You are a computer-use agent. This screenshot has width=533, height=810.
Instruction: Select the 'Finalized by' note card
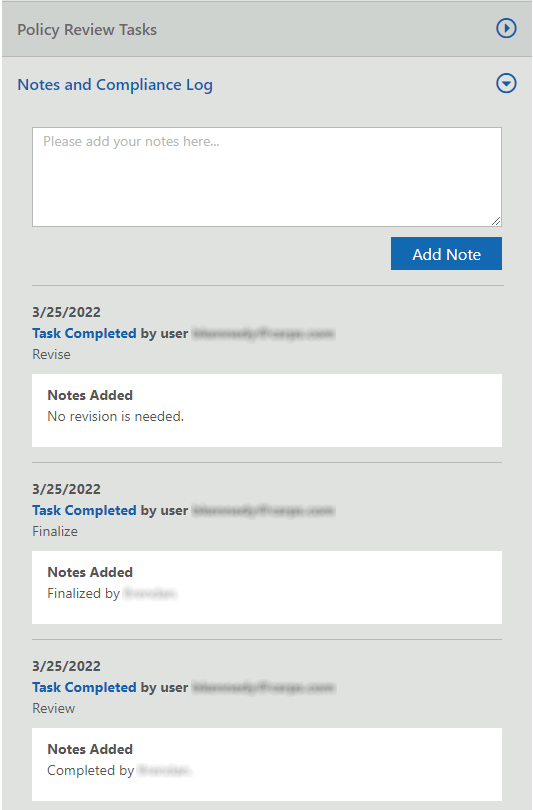267,587
